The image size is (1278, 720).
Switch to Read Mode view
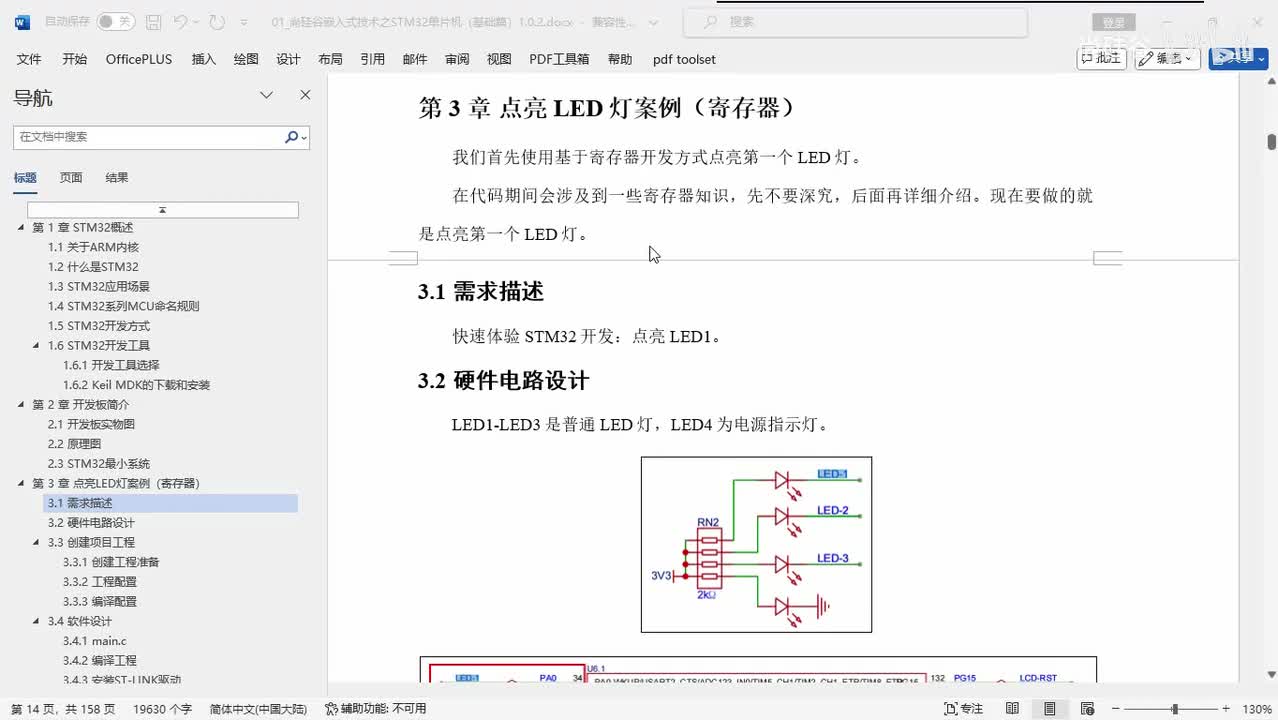[1012, 708]
